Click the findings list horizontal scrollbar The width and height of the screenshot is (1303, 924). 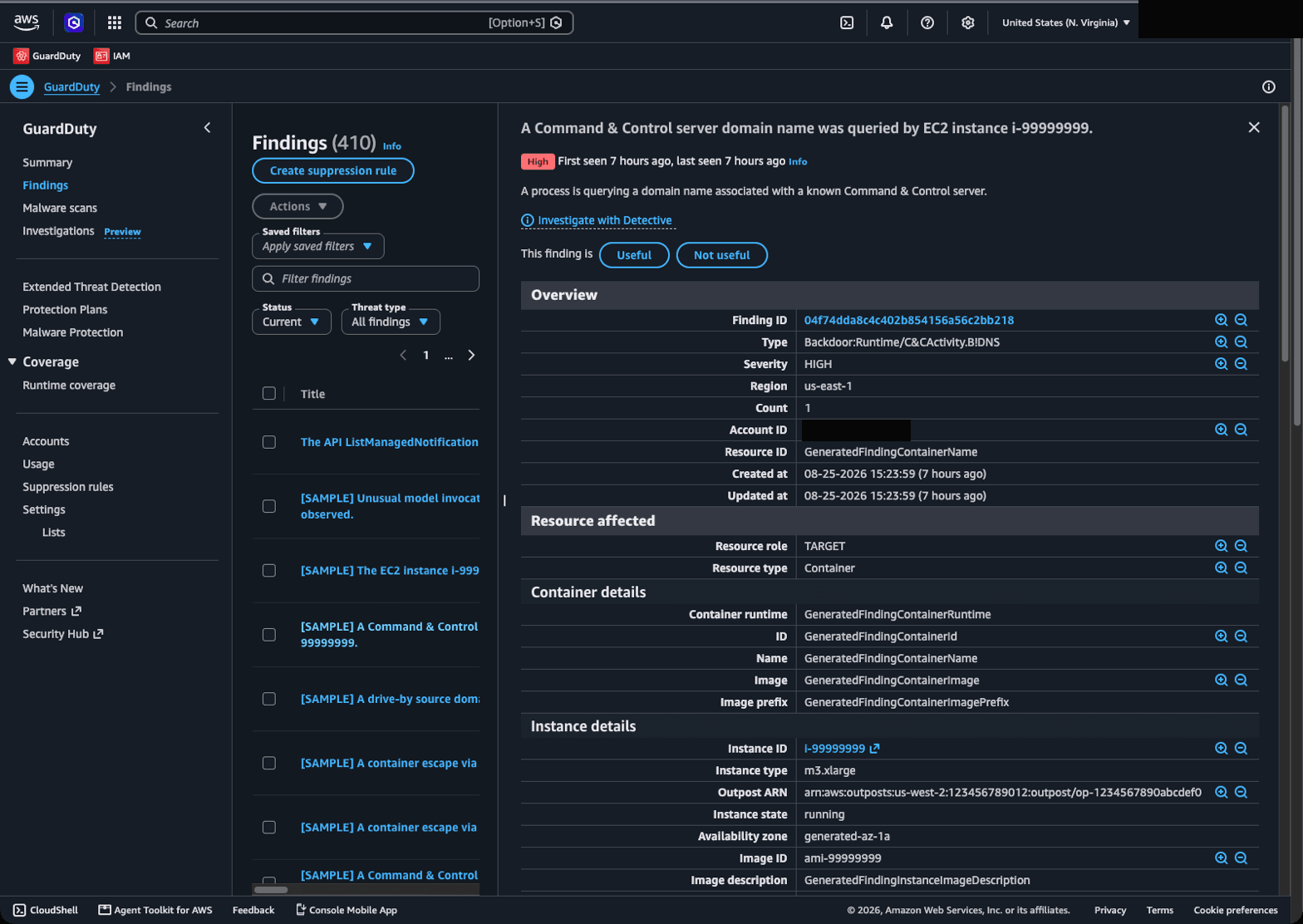[271, 889]
